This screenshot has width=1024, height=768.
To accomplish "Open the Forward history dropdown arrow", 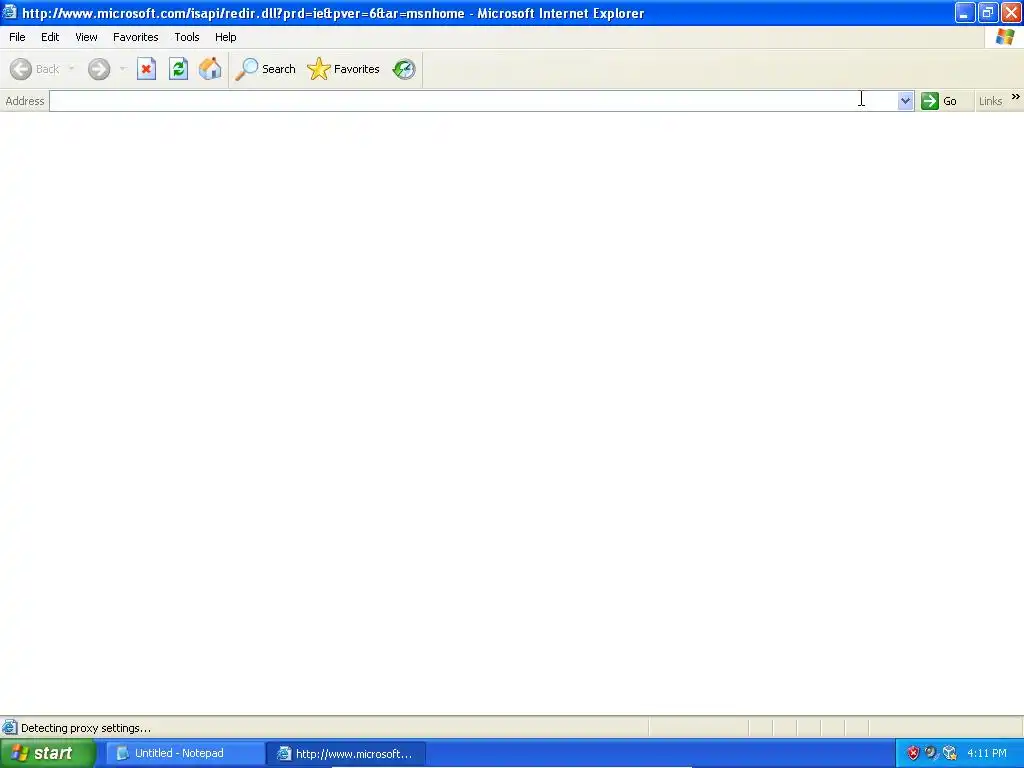I will 123,69.
